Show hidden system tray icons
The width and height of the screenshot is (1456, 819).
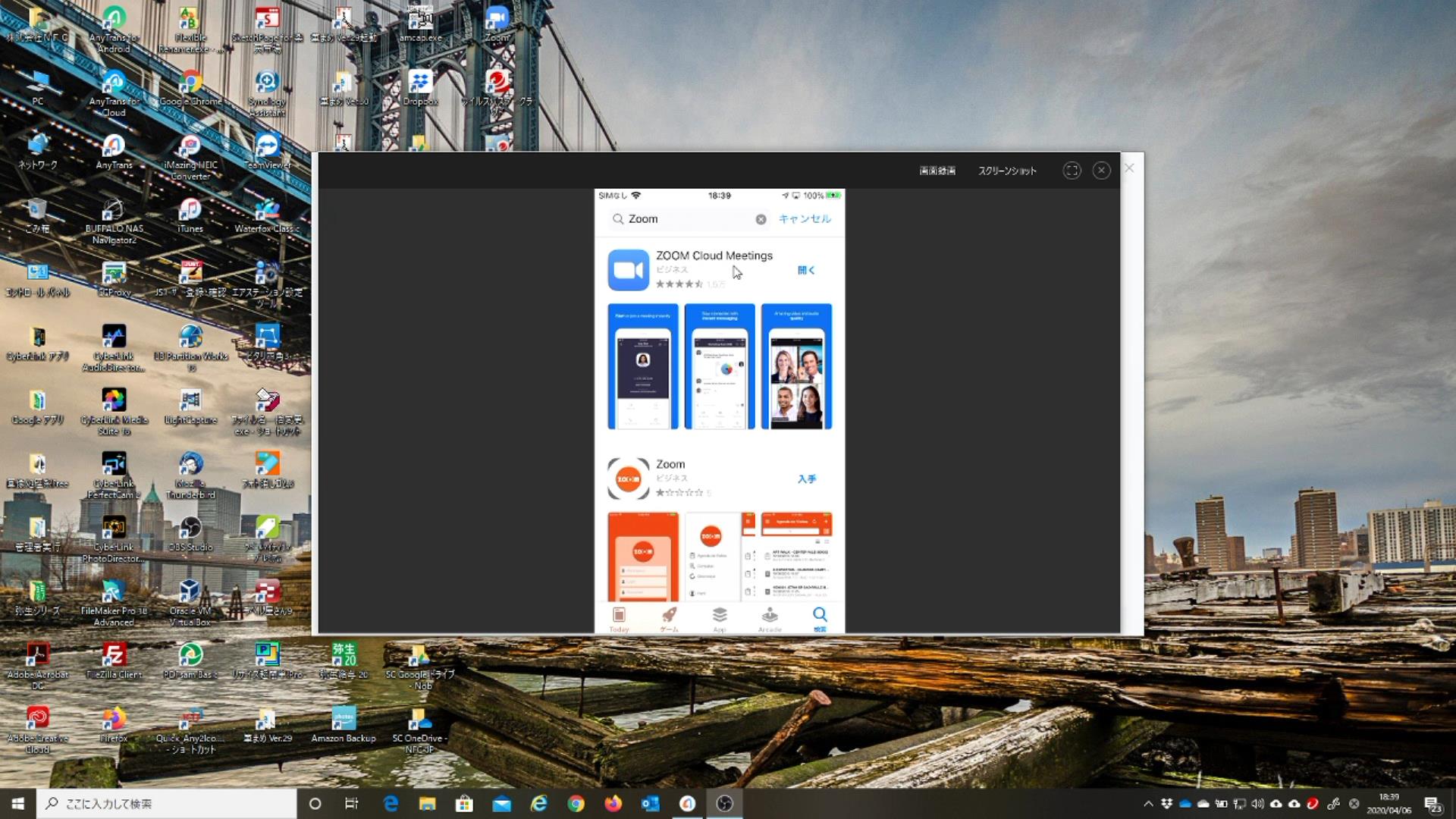click(x=1148, y=804)
